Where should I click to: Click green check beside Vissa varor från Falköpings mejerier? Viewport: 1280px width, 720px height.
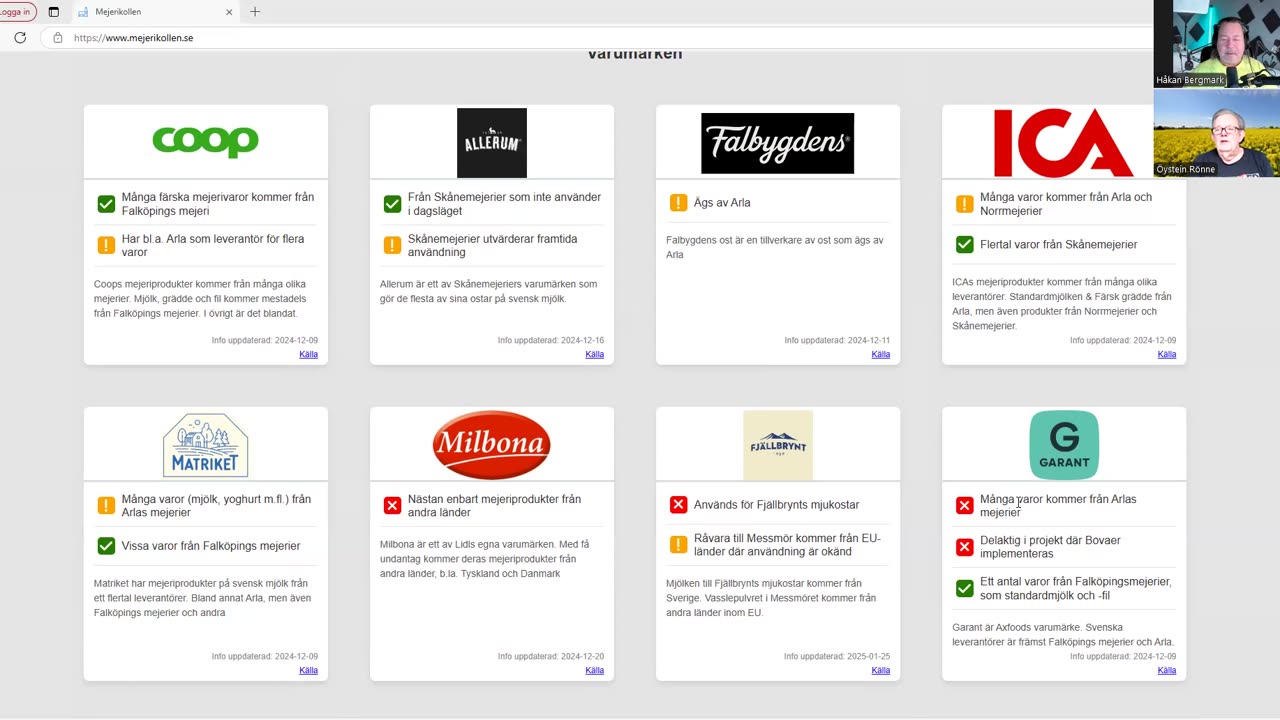point(106,546)
